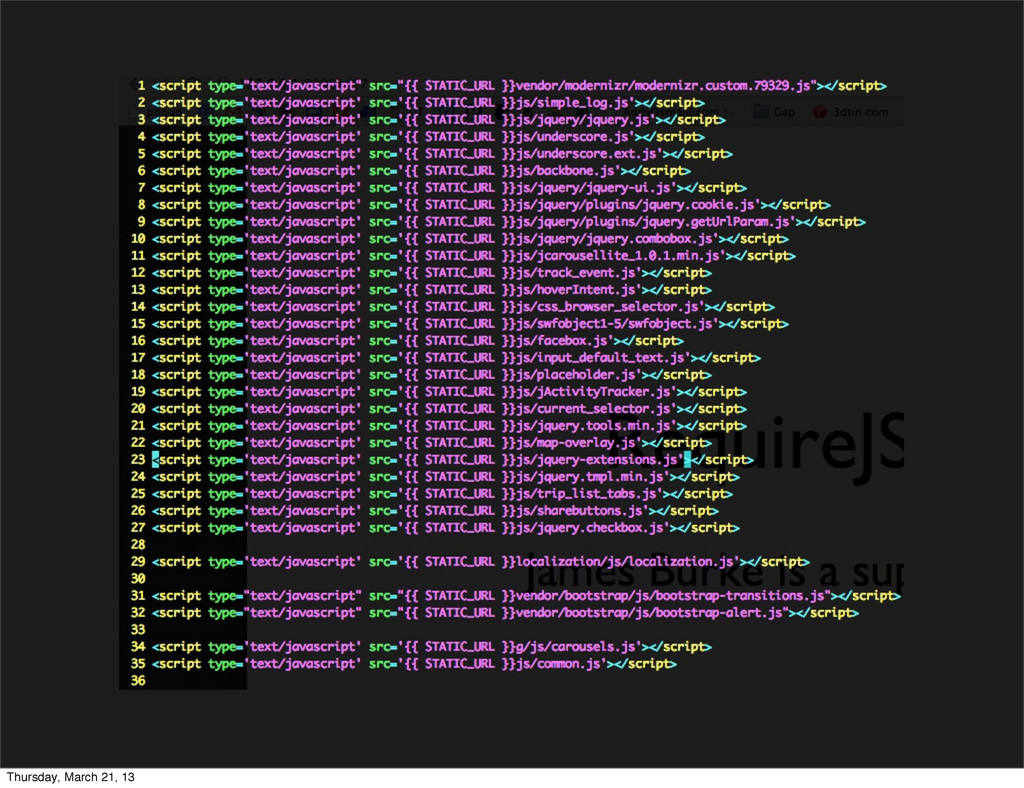
Task: Click js/underscore.js on line 4
Action: tap(573, 136)
